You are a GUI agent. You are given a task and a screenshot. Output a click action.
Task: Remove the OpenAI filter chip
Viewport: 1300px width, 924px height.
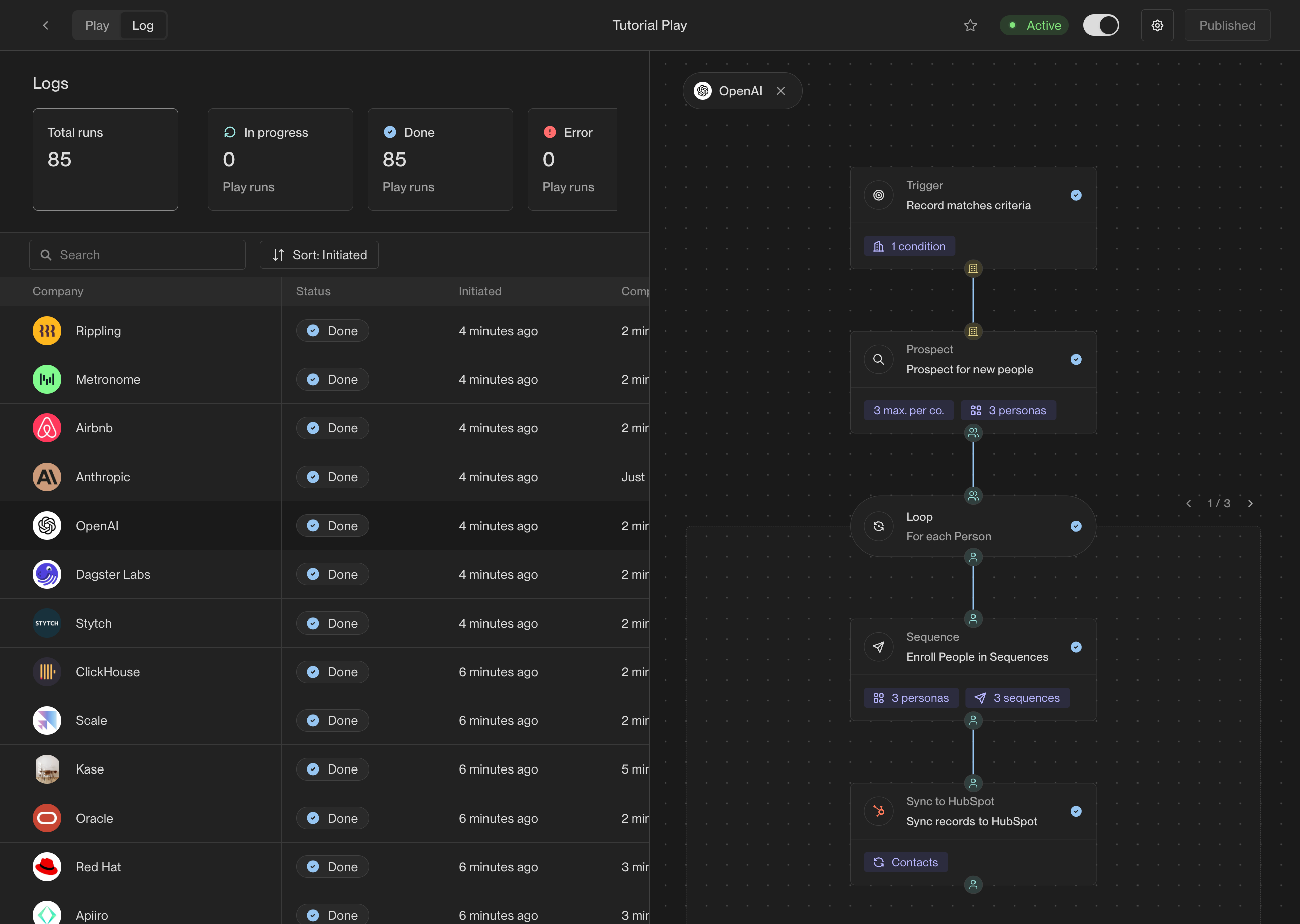(781, 91)
